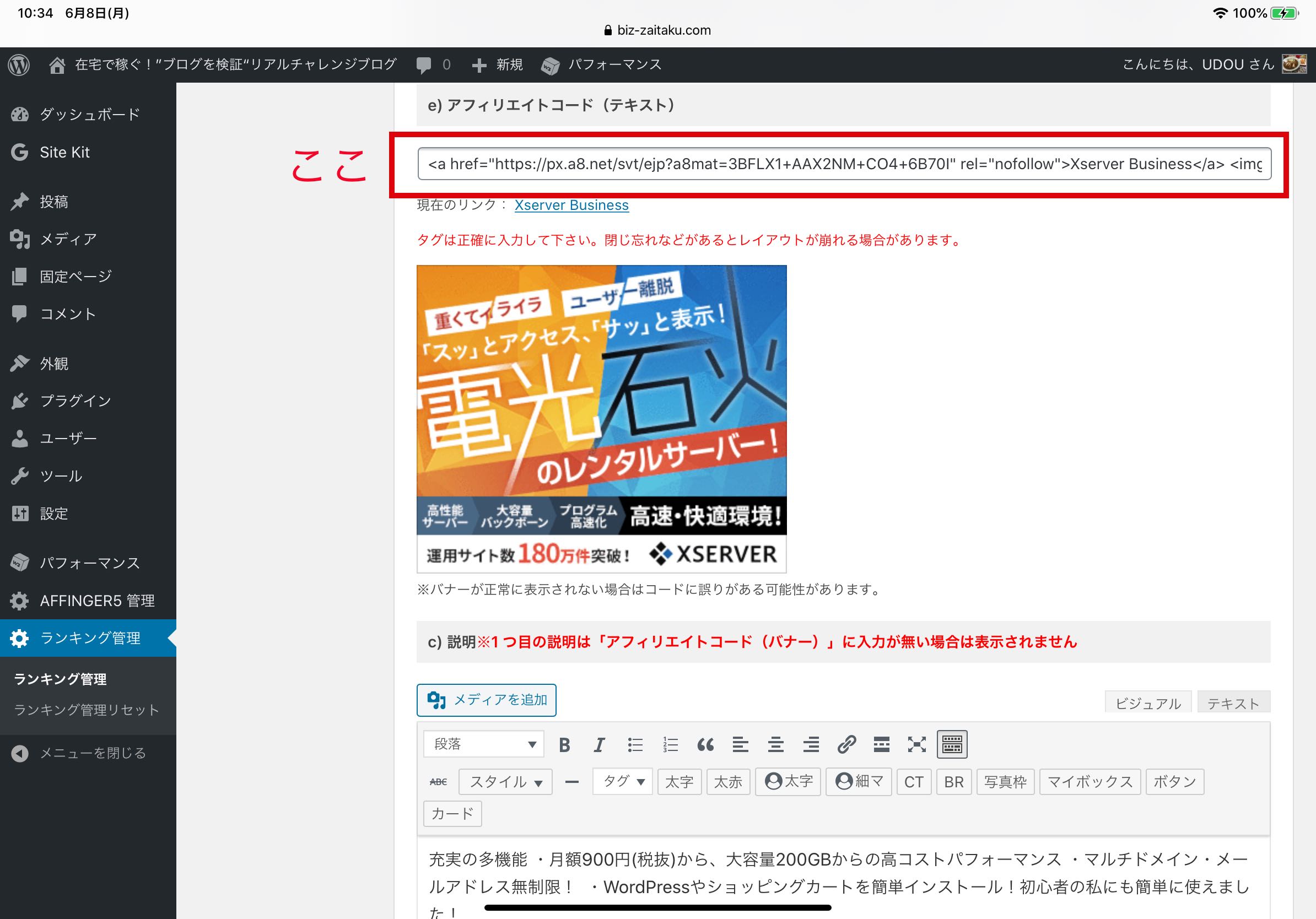The image size is (1316, 919).
Task: Open スタイル style dropdown
Action: point(505,781)
